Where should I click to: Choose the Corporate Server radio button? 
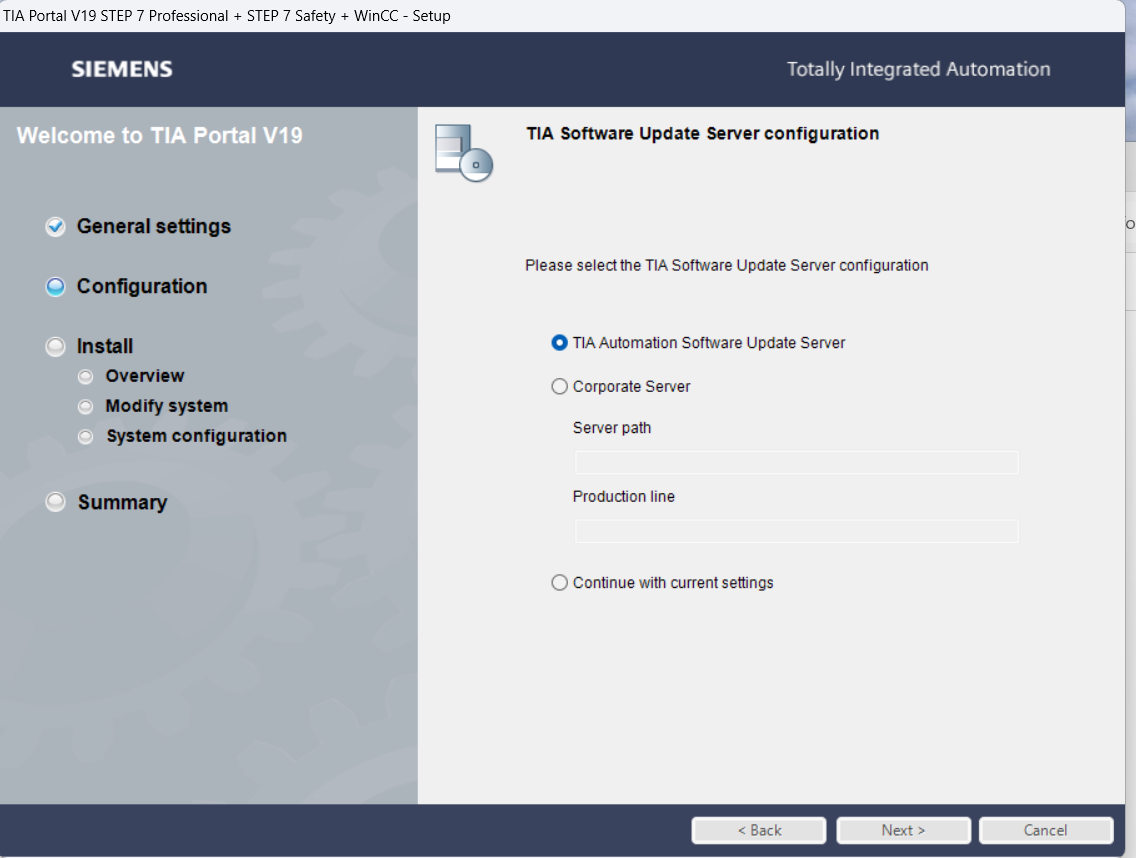pos(559,386)
